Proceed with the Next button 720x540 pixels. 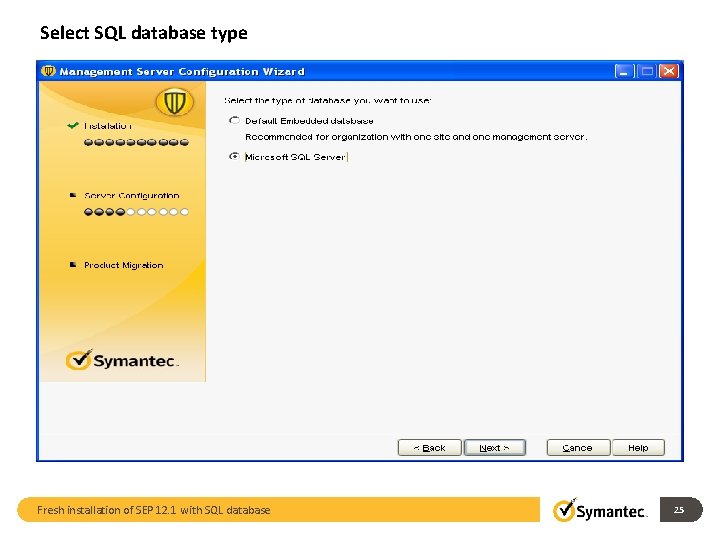click(495, 448)
